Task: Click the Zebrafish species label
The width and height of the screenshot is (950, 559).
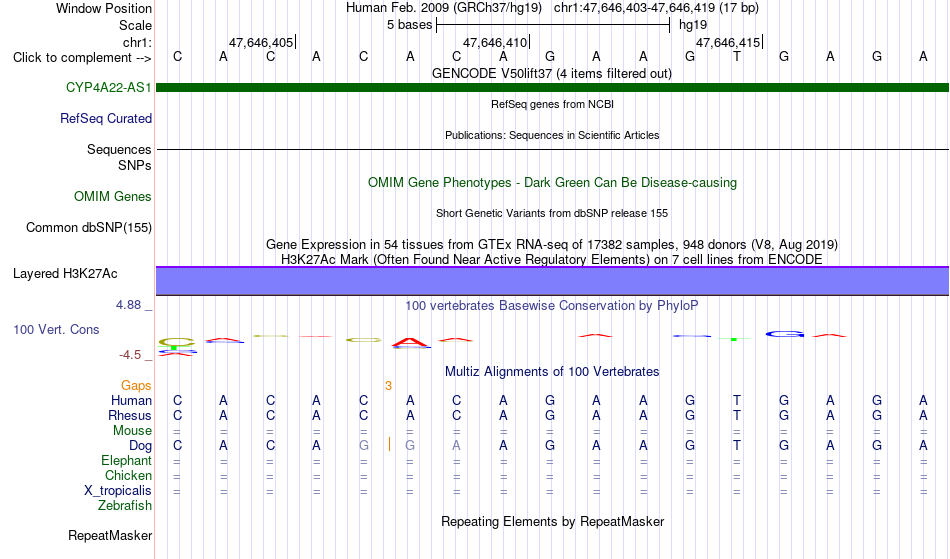Action: tap(125, 505)
